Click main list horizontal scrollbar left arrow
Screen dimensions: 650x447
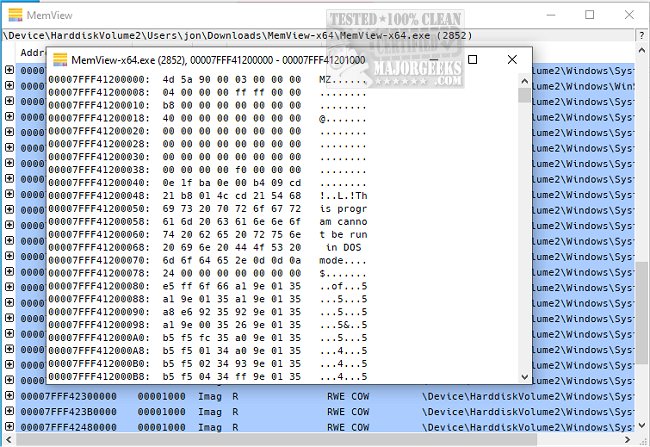click(x=8, y=439)
